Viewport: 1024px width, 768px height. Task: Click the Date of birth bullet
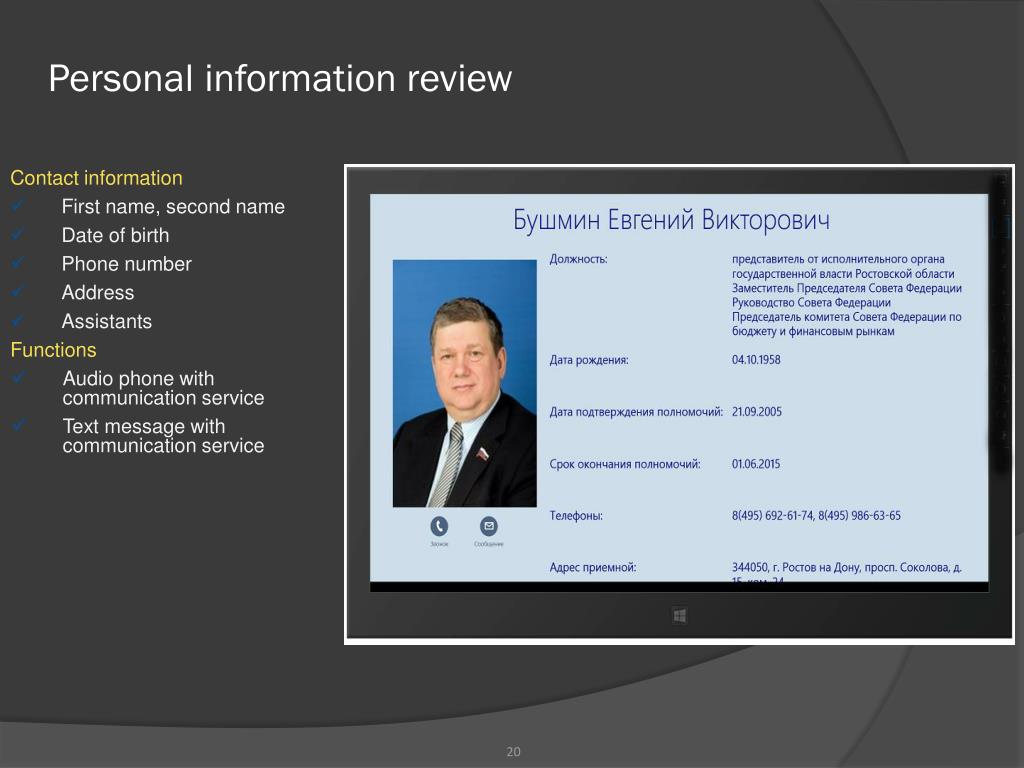tap(115, 235)
